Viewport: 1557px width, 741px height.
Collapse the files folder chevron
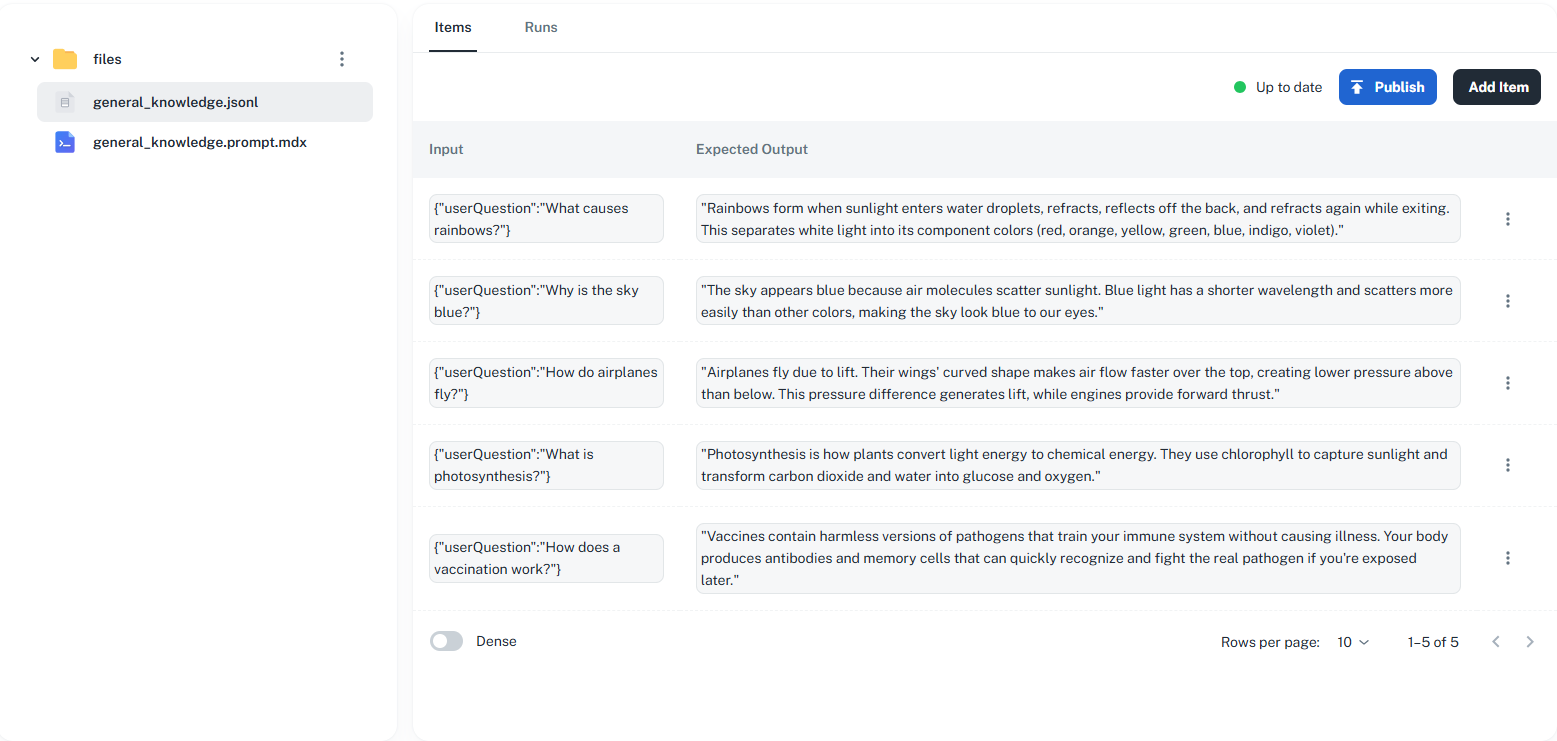pos(35,60)
